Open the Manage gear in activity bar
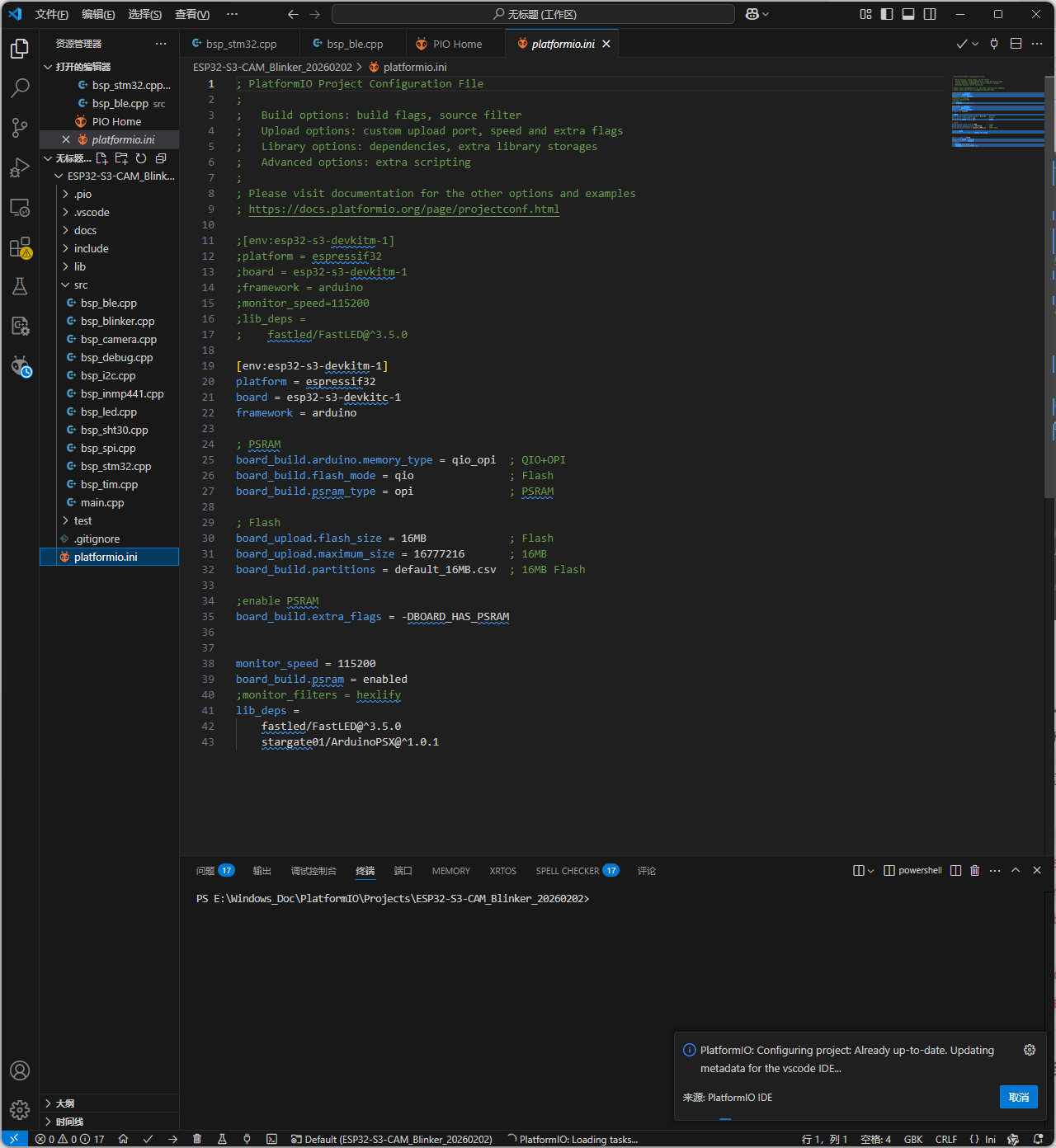 click(20, 1110)
